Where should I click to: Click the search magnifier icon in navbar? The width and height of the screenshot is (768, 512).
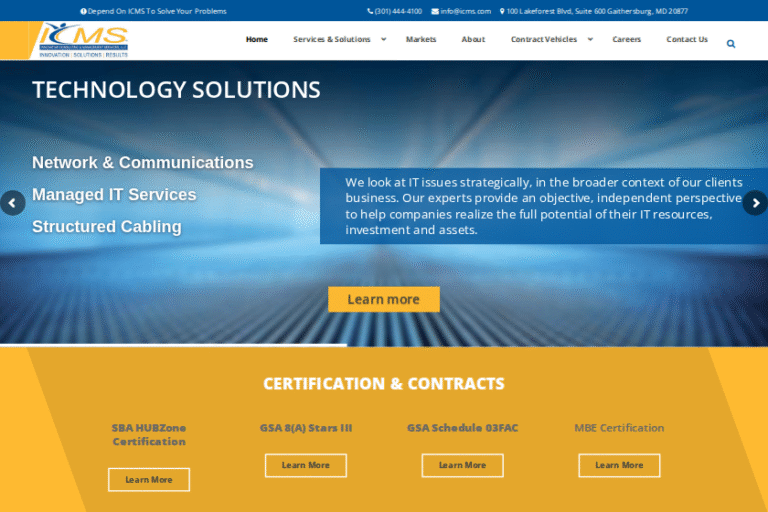pos(731,44)
